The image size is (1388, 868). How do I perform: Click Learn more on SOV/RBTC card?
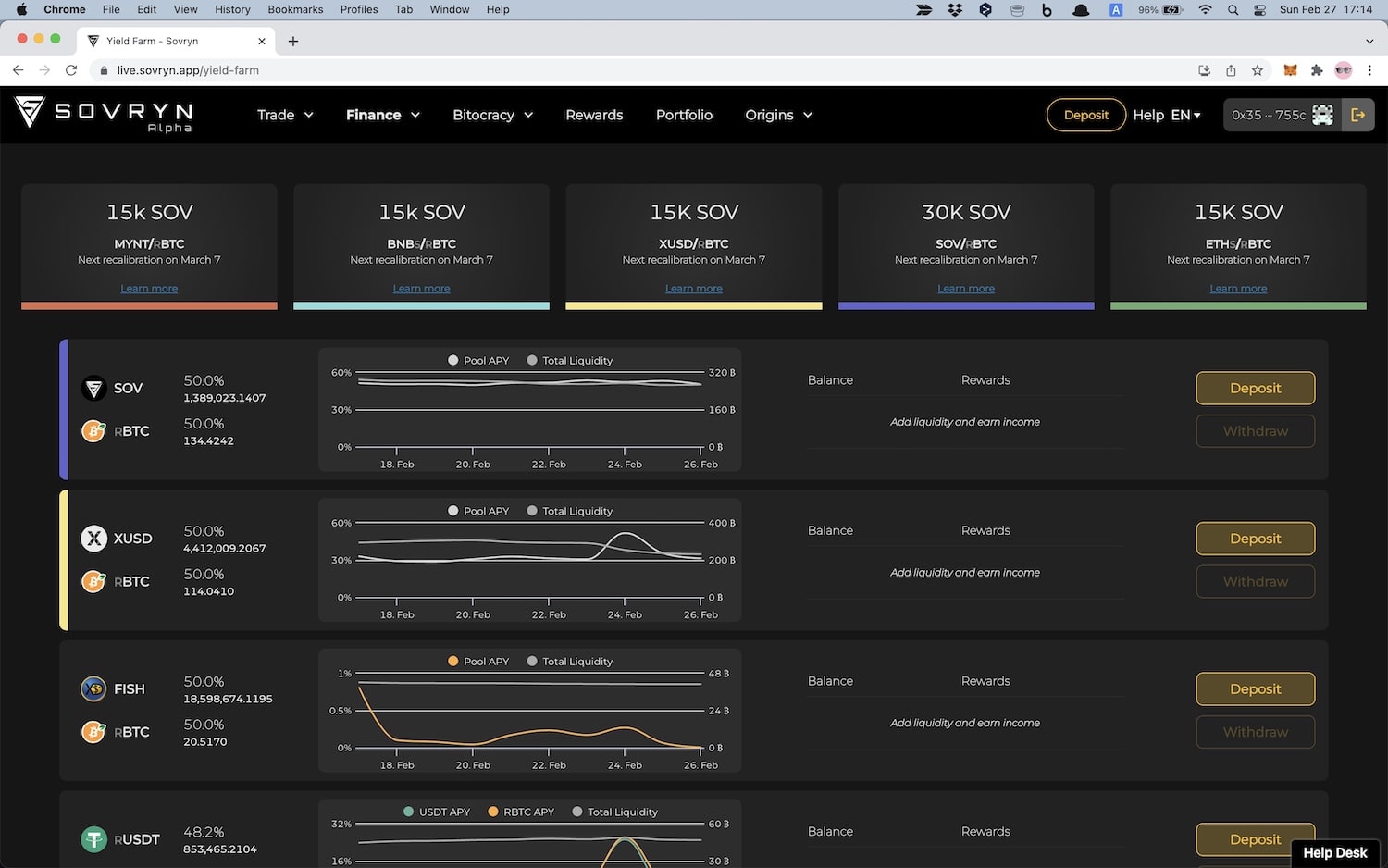[966, 289]
